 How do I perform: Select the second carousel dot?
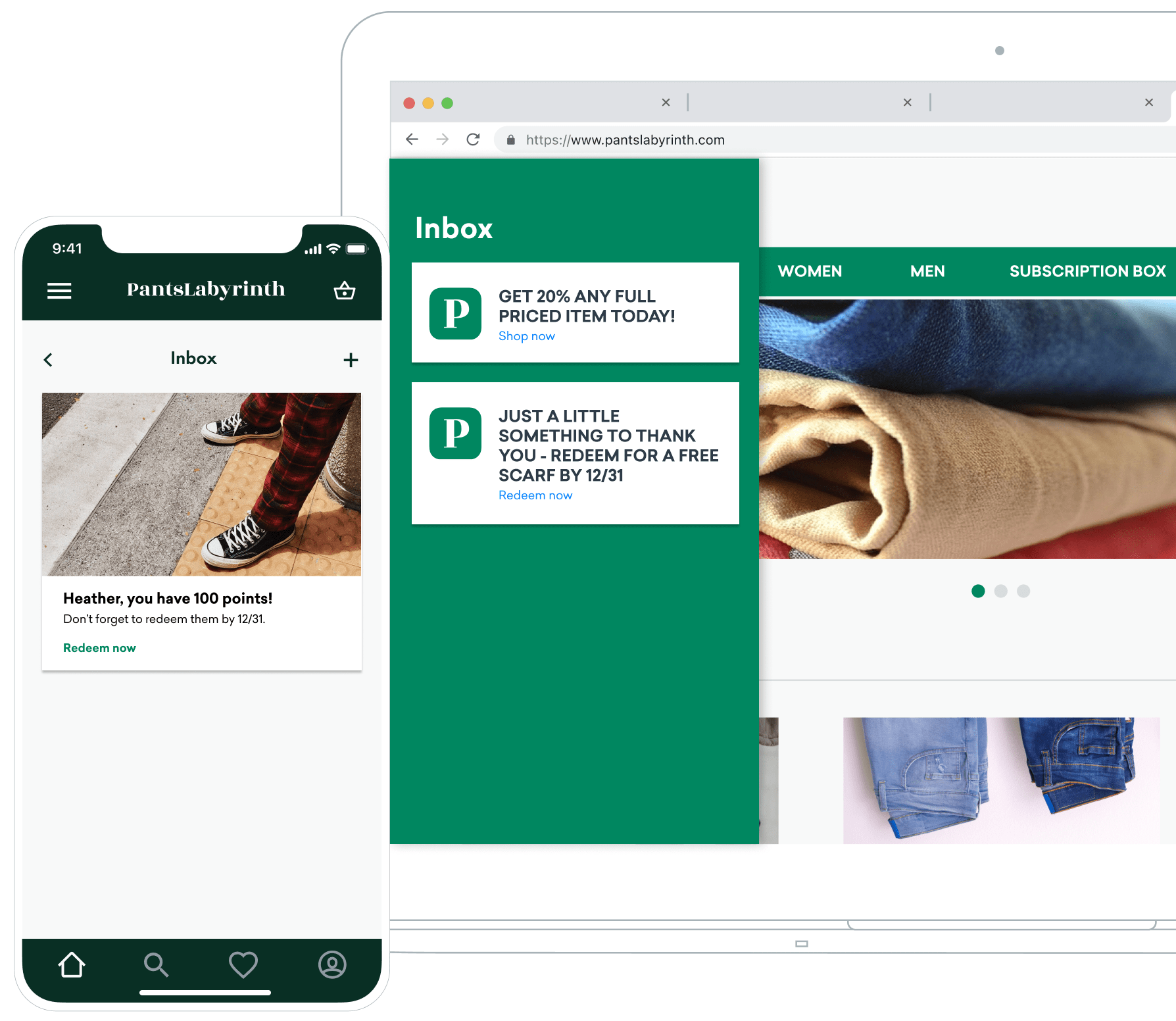(1001, 591)
